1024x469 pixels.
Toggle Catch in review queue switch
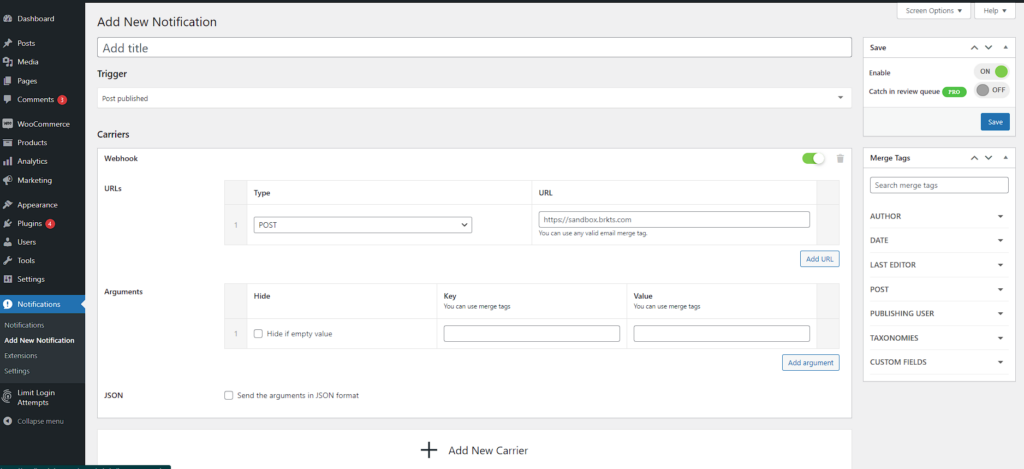pos(992,90)
